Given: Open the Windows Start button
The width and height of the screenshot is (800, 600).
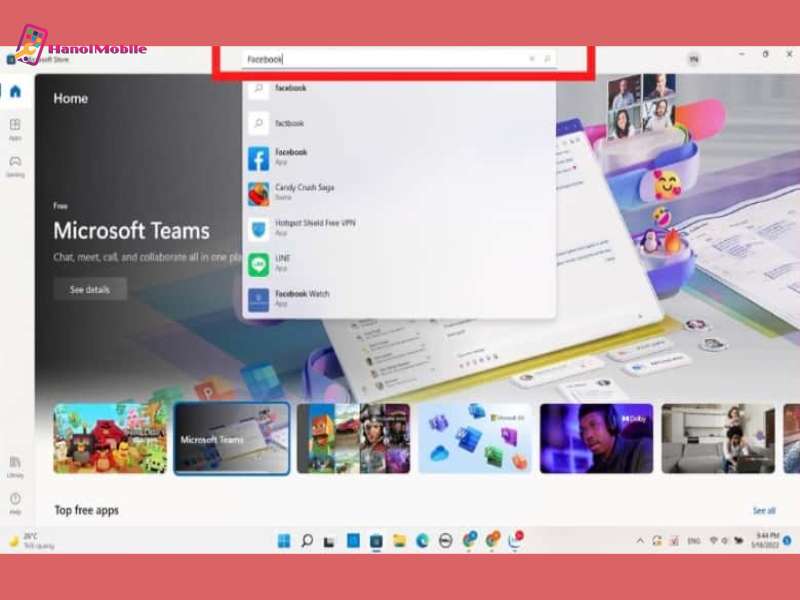Looking at the screenshot, I should coord(284,540).
